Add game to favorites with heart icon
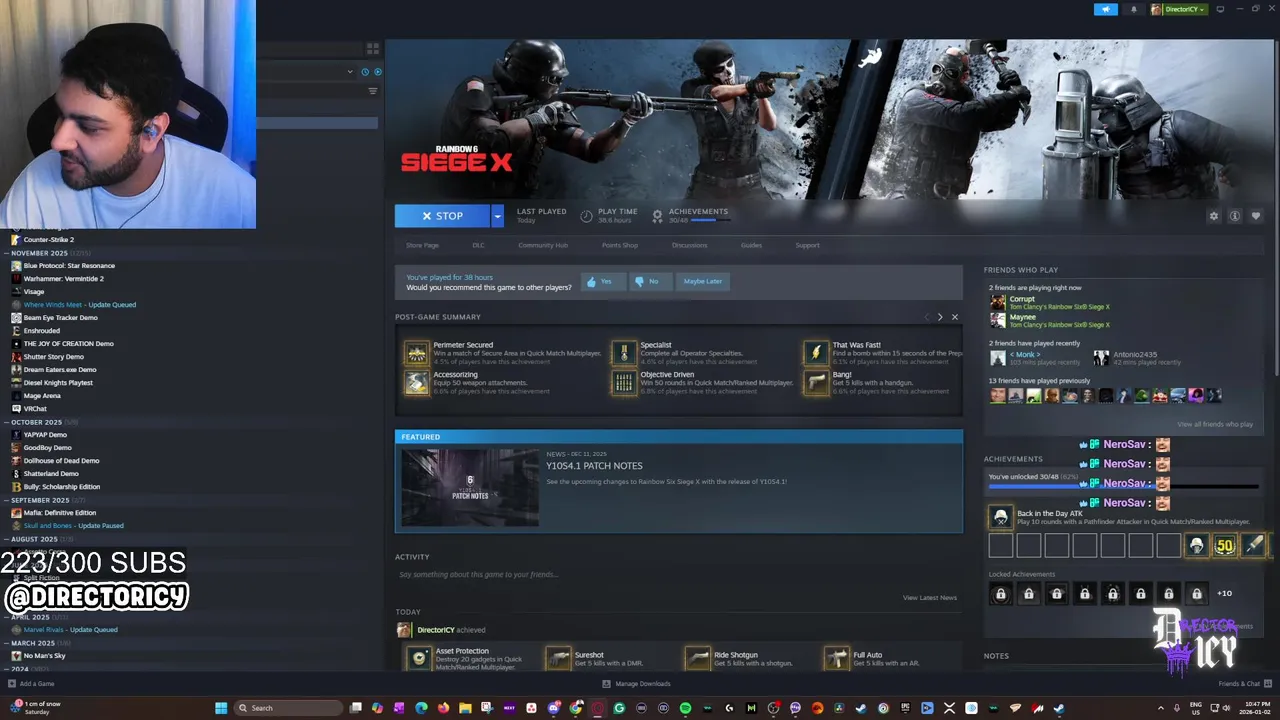Screen dimensions: 1280x720 [1256, 216]
